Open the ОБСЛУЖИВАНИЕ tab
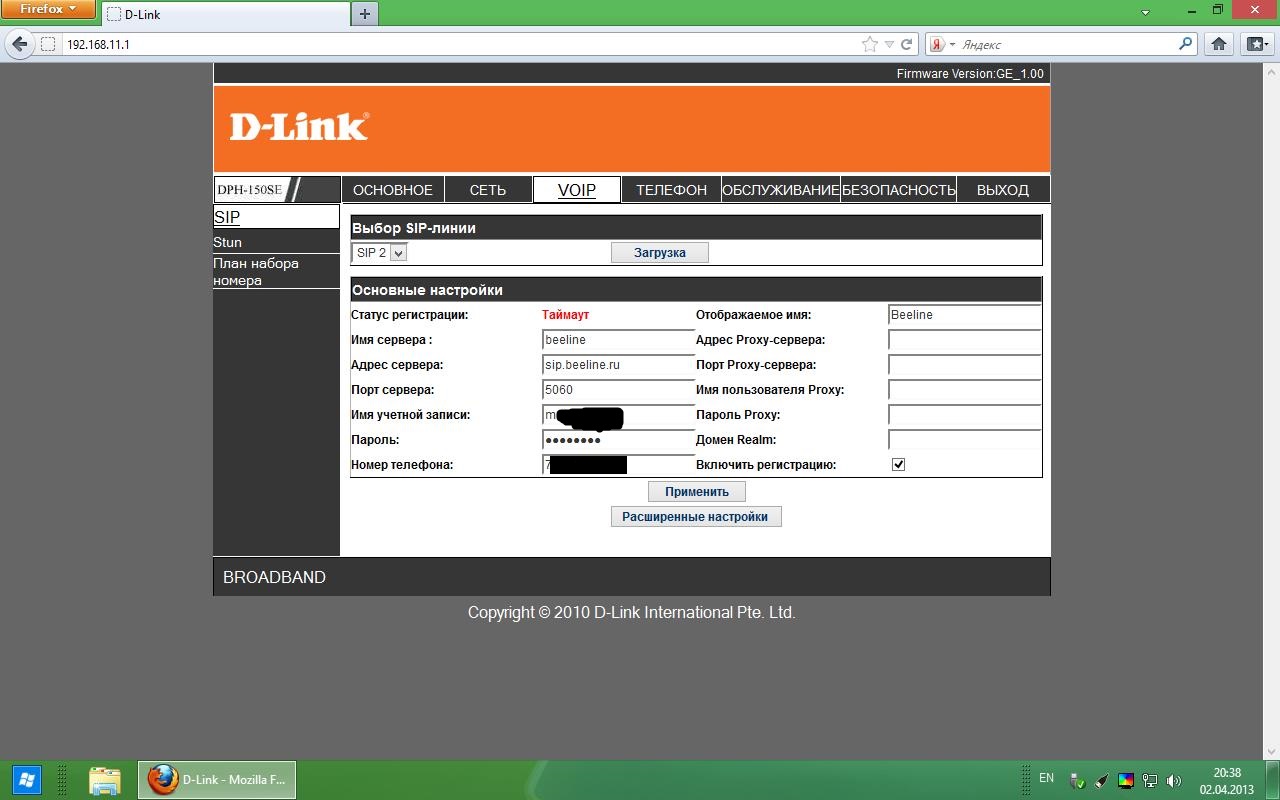The image size is (1280, 800). click(781, 190)
